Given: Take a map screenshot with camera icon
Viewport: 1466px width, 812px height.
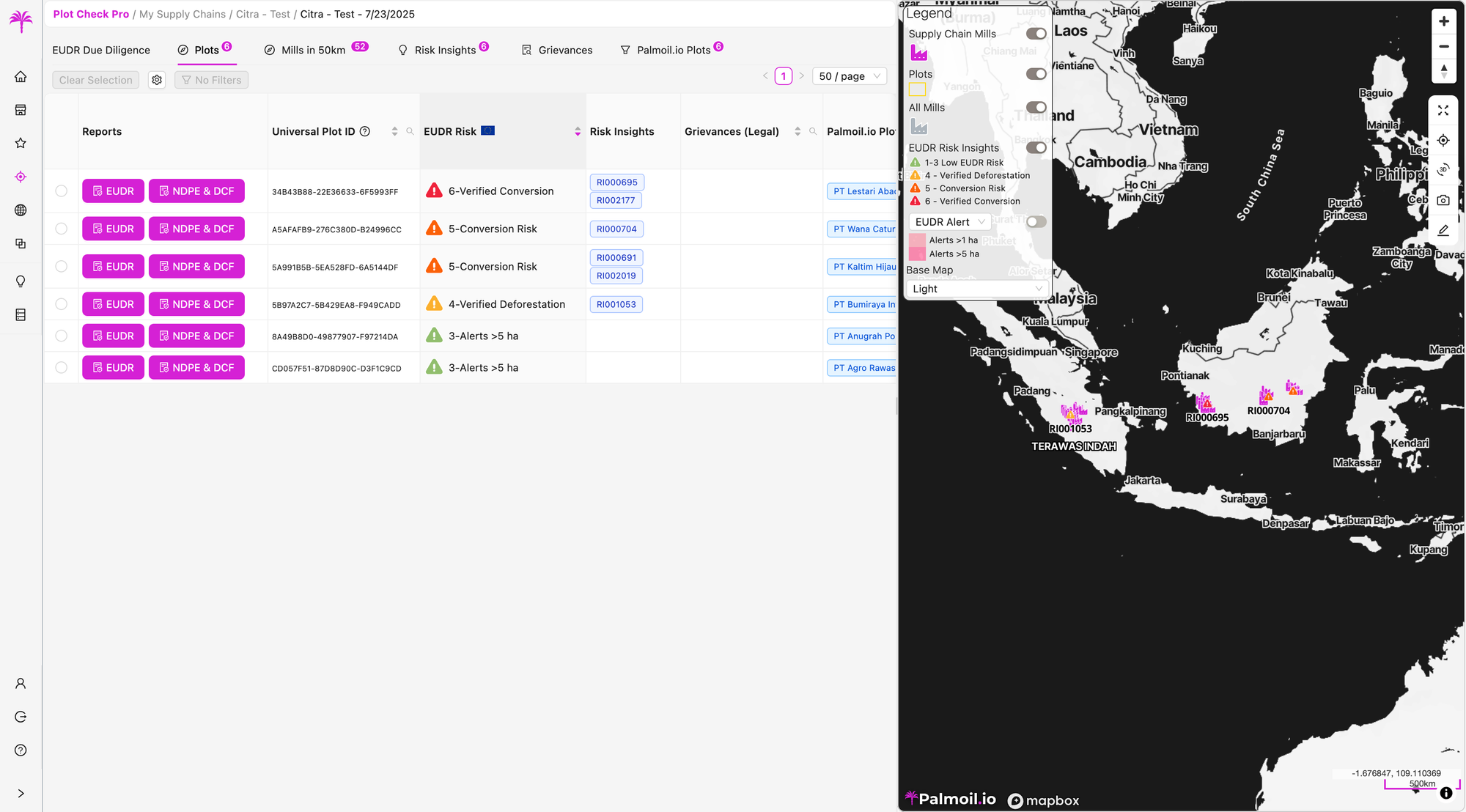Looking at the screenshot, I should (1443, 200).
